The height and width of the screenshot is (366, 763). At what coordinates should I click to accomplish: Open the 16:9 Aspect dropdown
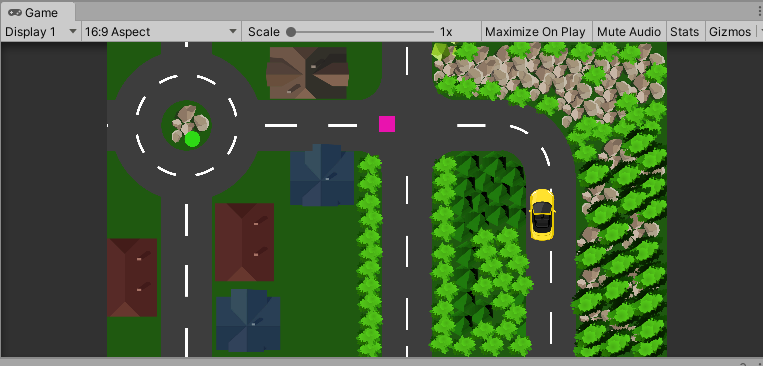click(161, 32)
